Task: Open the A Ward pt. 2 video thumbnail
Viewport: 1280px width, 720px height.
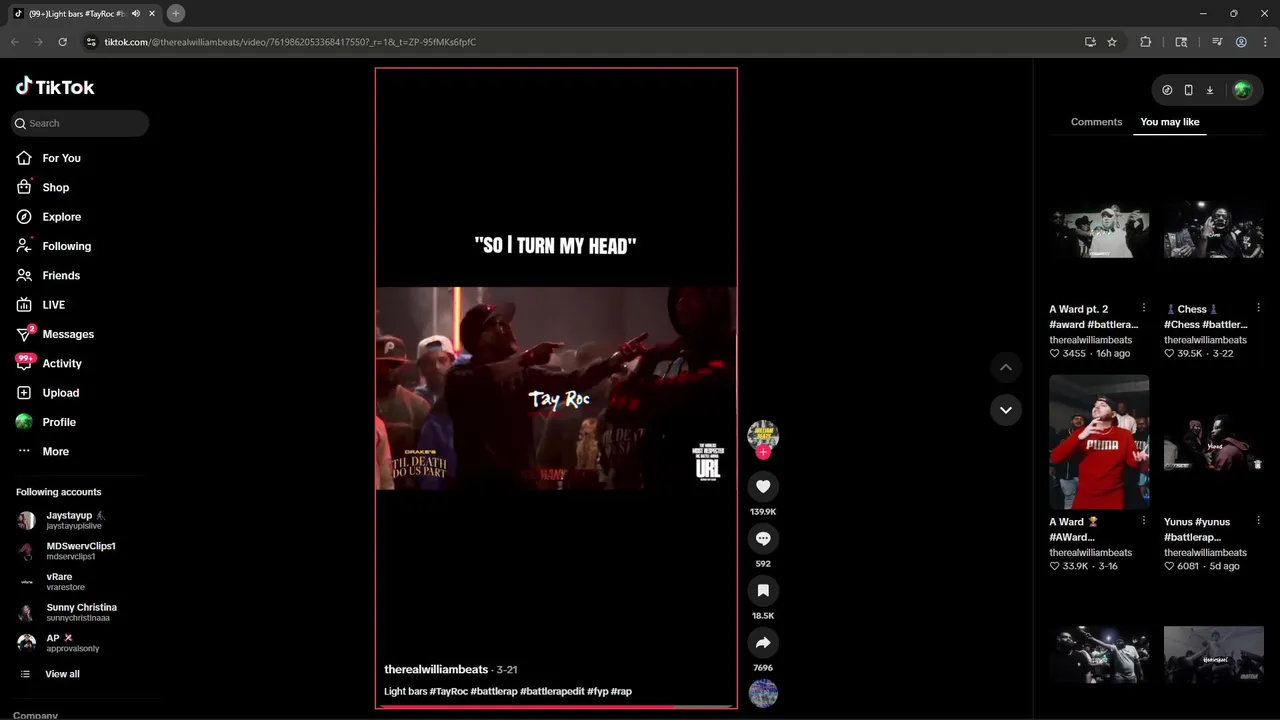Action: pos(1099,230)
